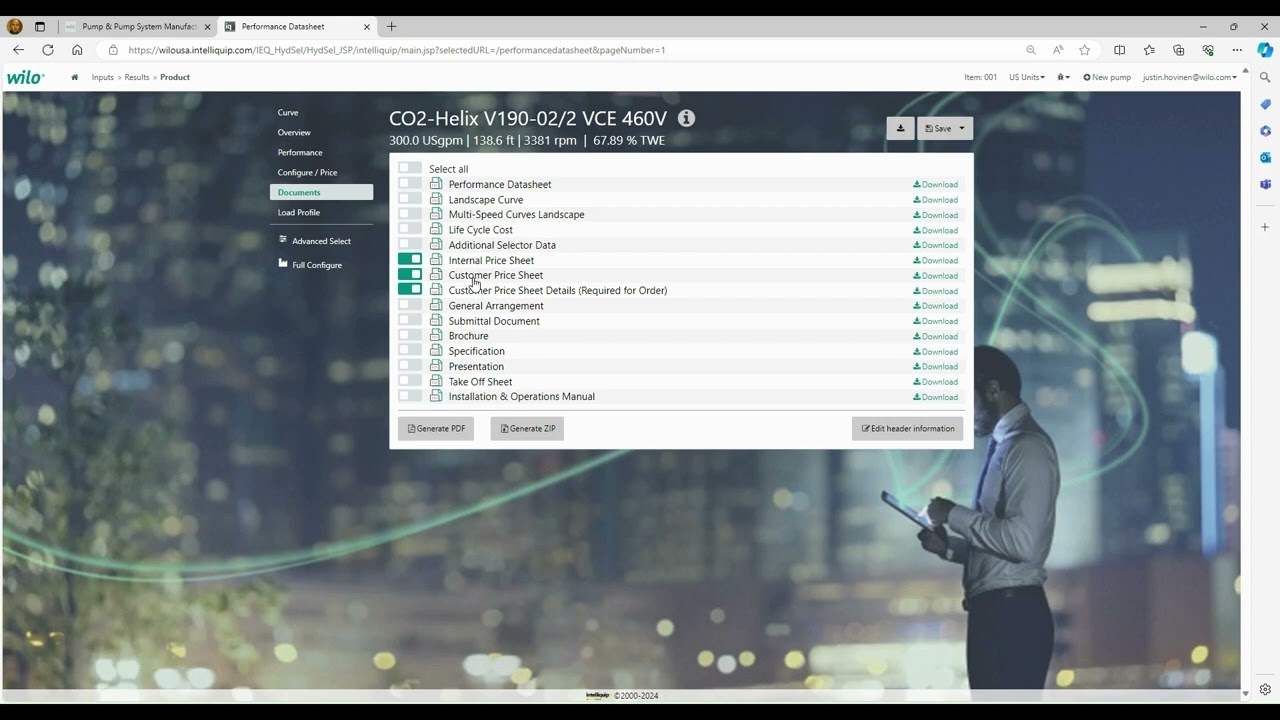This screenshot has height=720, width=1280.
Task: Open the split screen icon
Action: 1120,50
